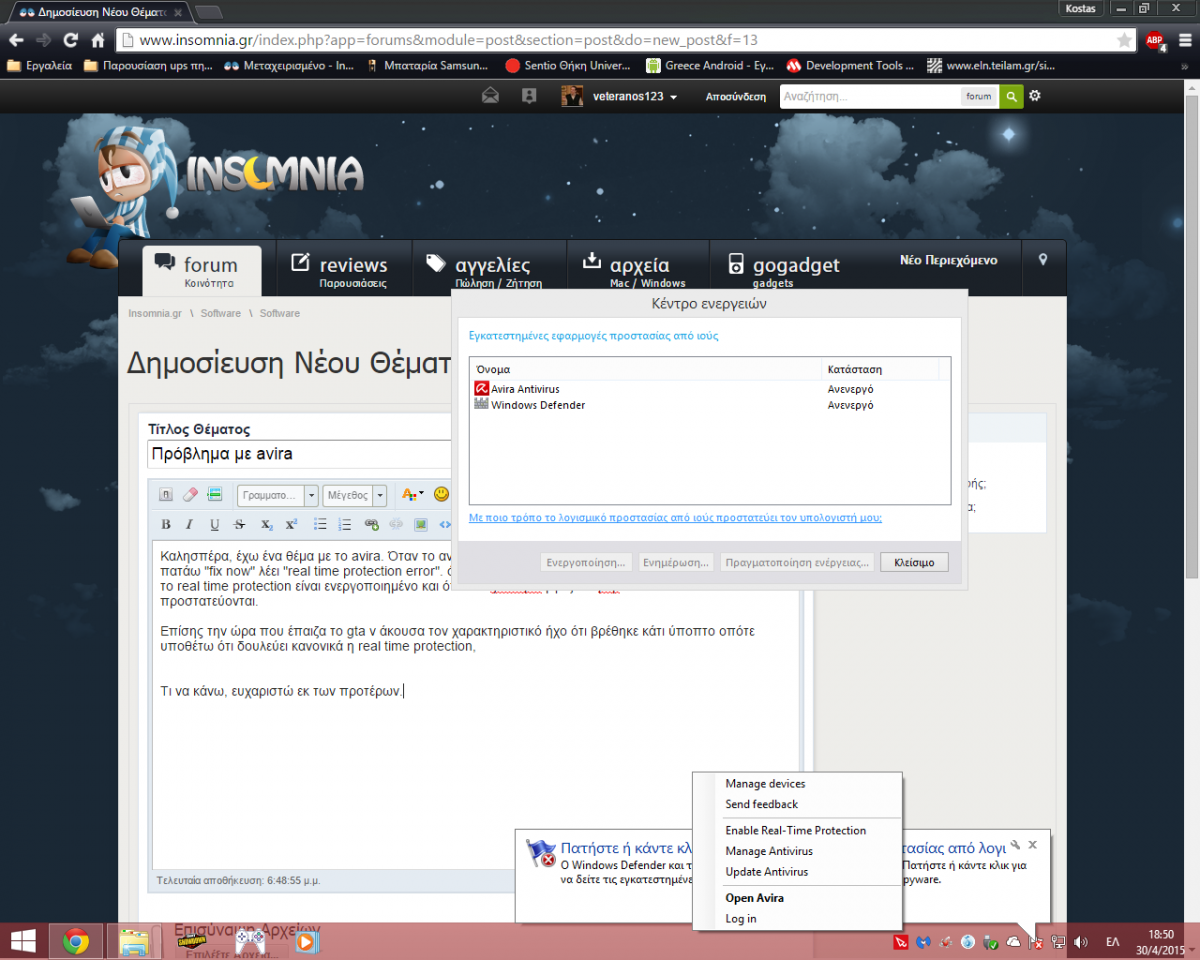Toggle BBCode source mode icon

click(x=166, y=494)
